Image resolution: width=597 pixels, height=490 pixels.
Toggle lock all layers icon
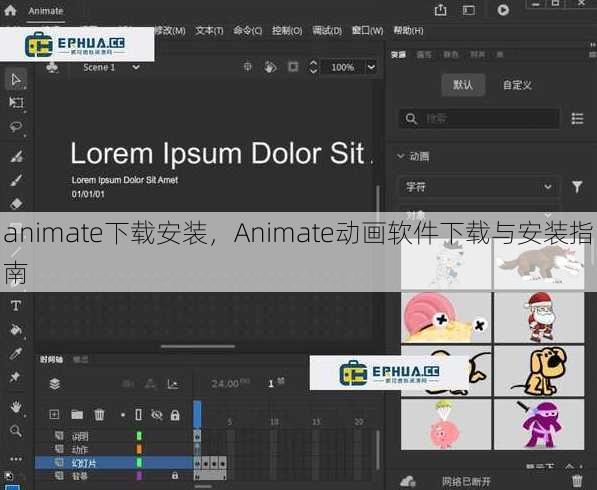175,415
